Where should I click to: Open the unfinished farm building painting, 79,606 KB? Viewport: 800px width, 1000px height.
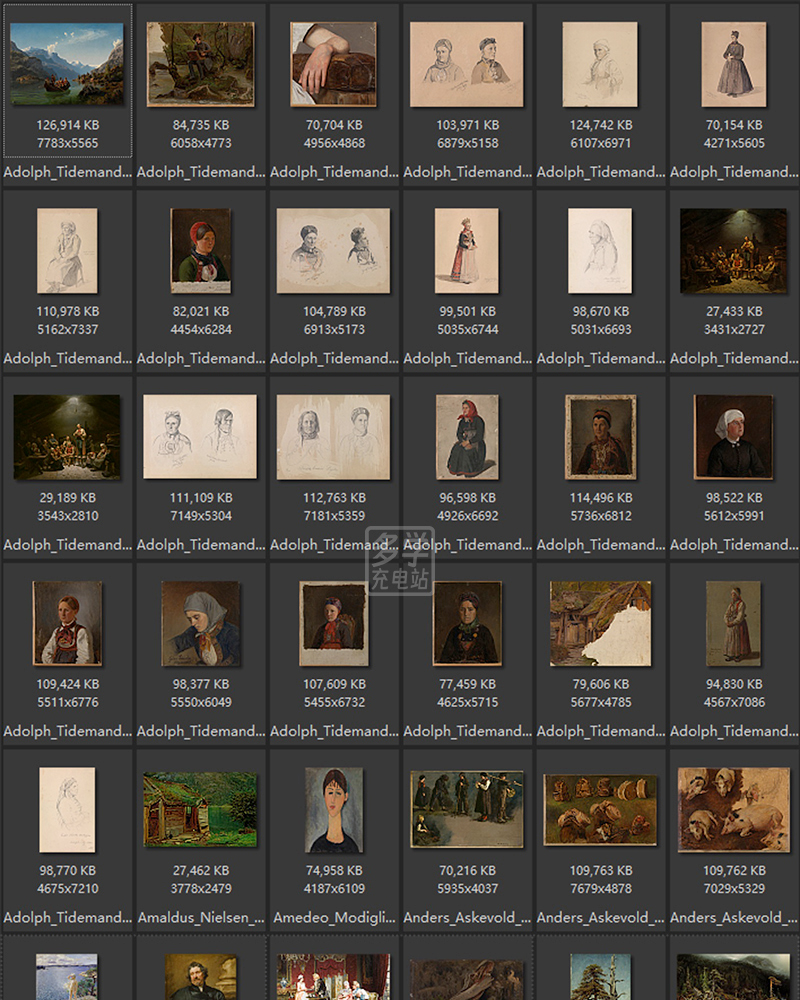coord(600,623)
